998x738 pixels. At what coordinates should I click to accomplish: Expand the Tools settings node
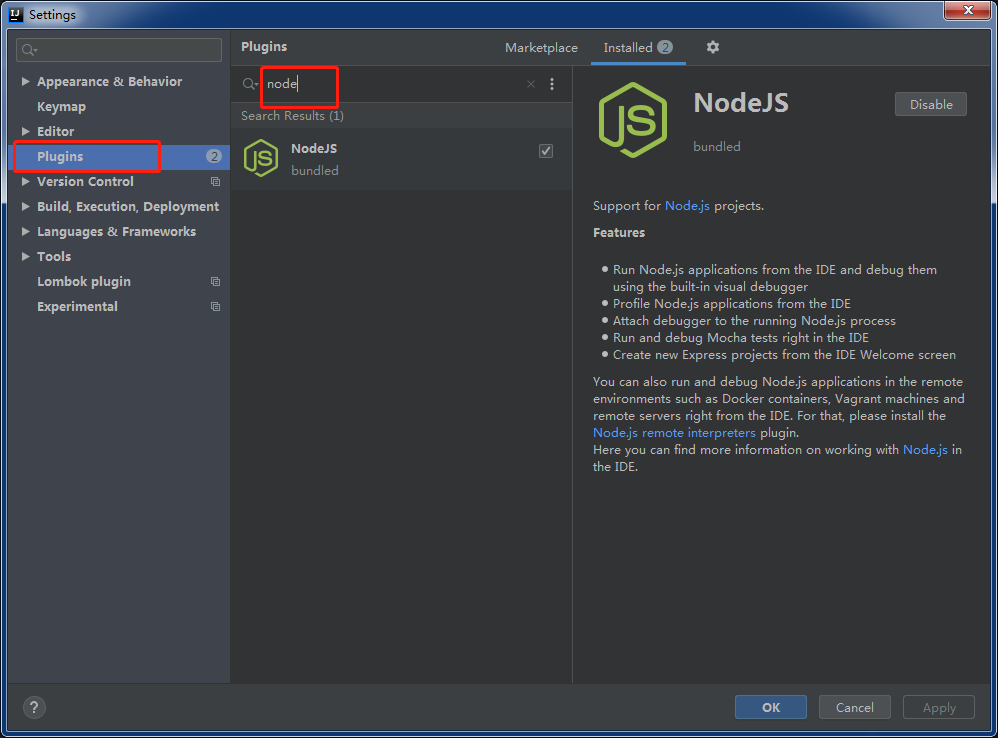pos(25,256)
